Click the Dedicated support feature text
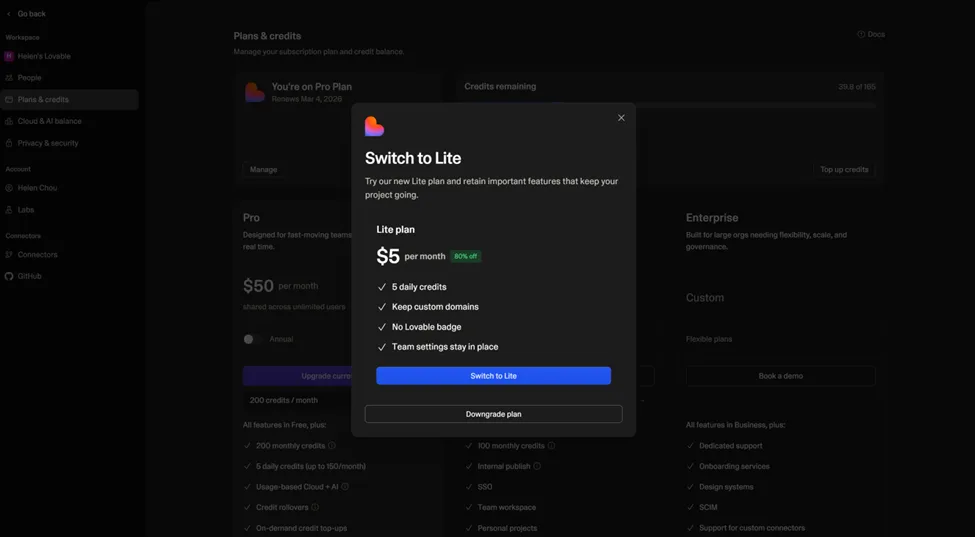975x537 pixels. 731,446
